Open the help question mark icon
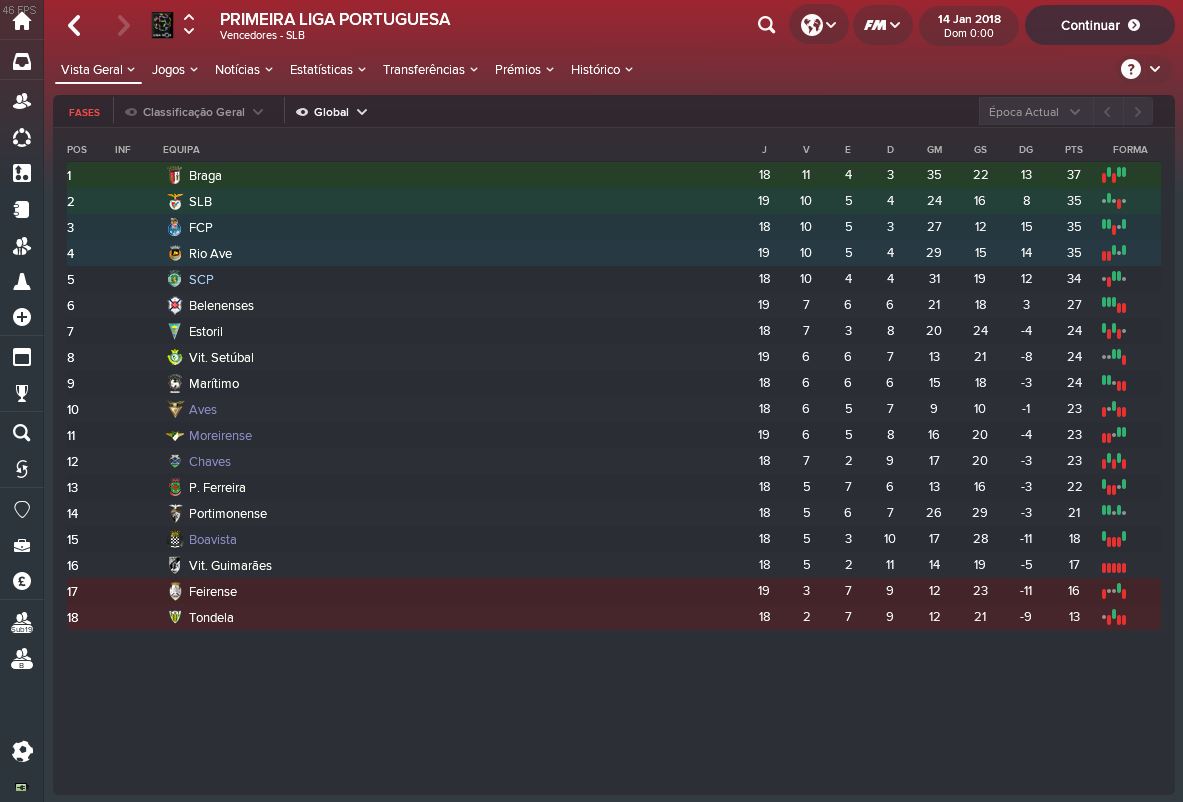This screenshot has width=1183, height=802. [1131, 69]
